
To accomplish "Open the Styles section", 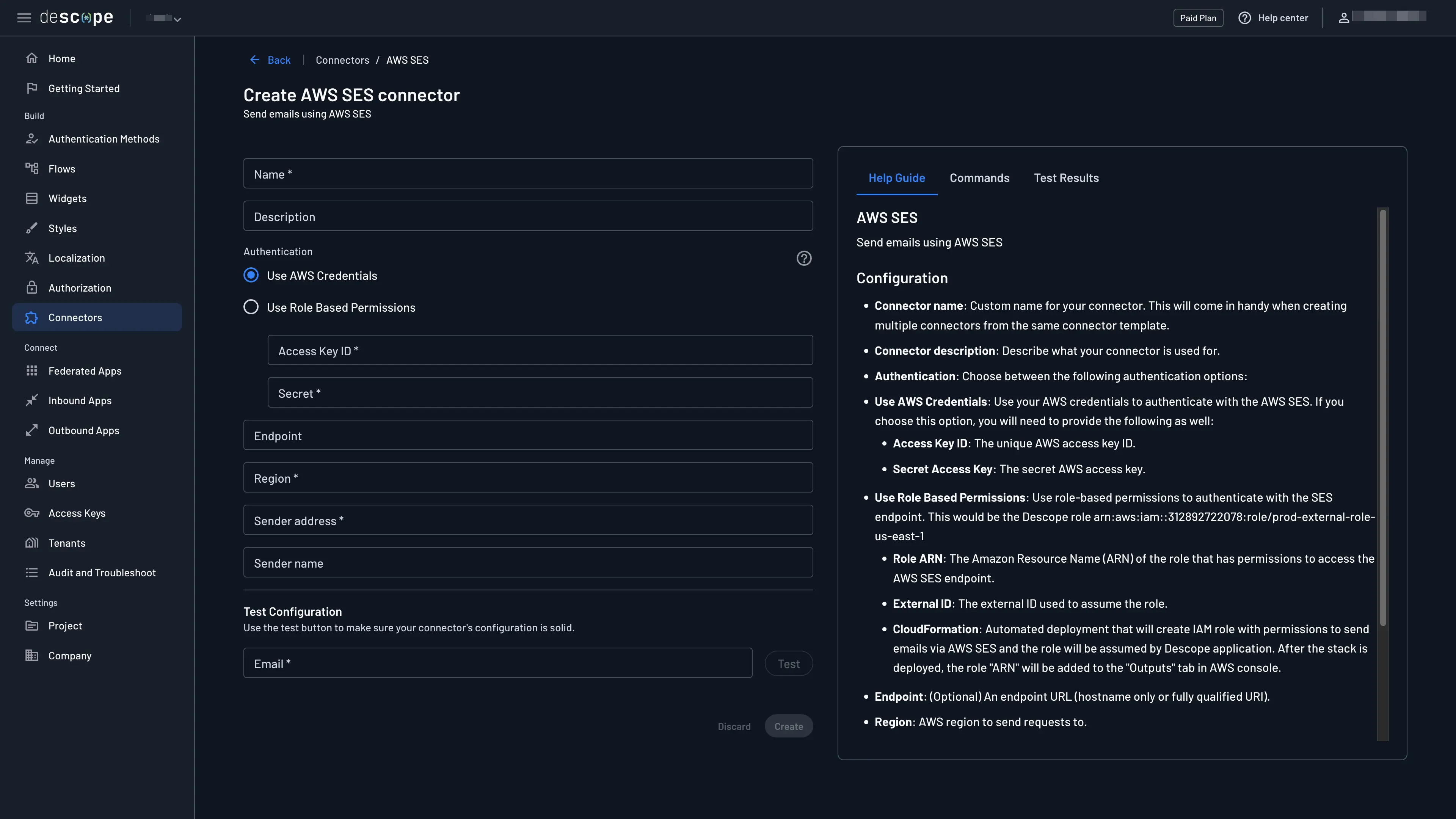I will pos(62,228).
